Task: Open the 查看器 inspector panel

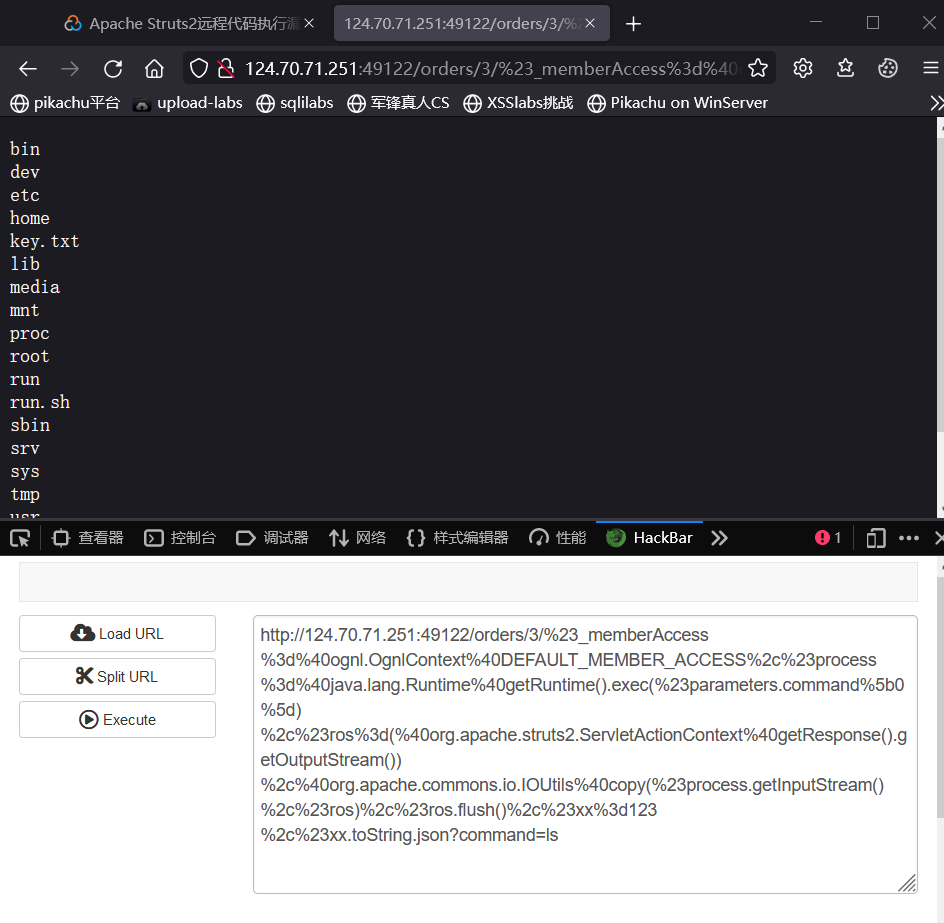Action: [88, 538]
